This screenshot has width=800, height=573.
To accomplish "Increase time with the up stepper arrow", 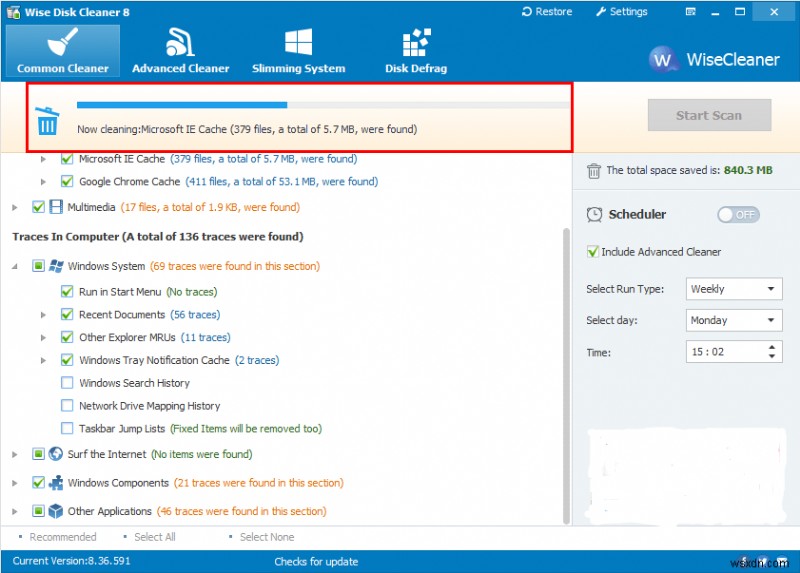I will coord(772,347).
